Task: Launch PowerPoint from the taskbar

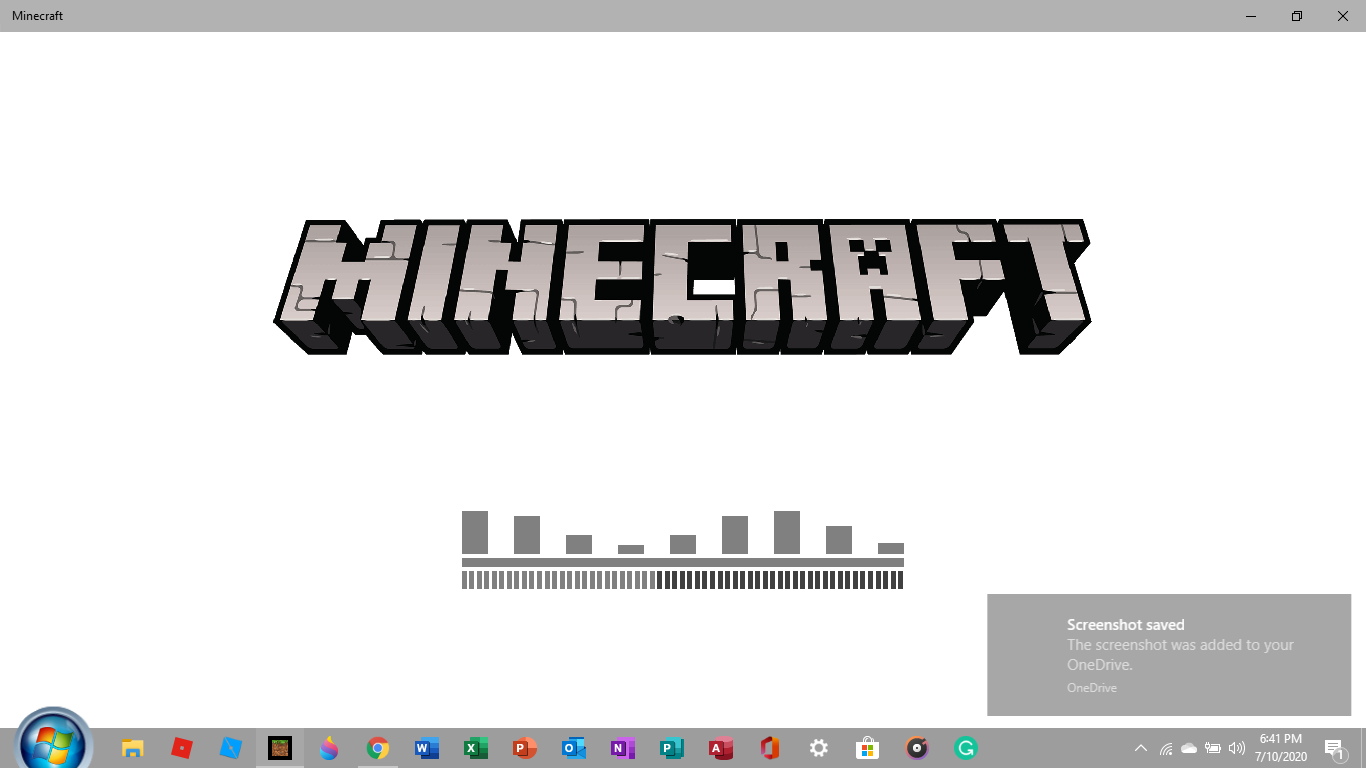Action: tap(524, 748)
